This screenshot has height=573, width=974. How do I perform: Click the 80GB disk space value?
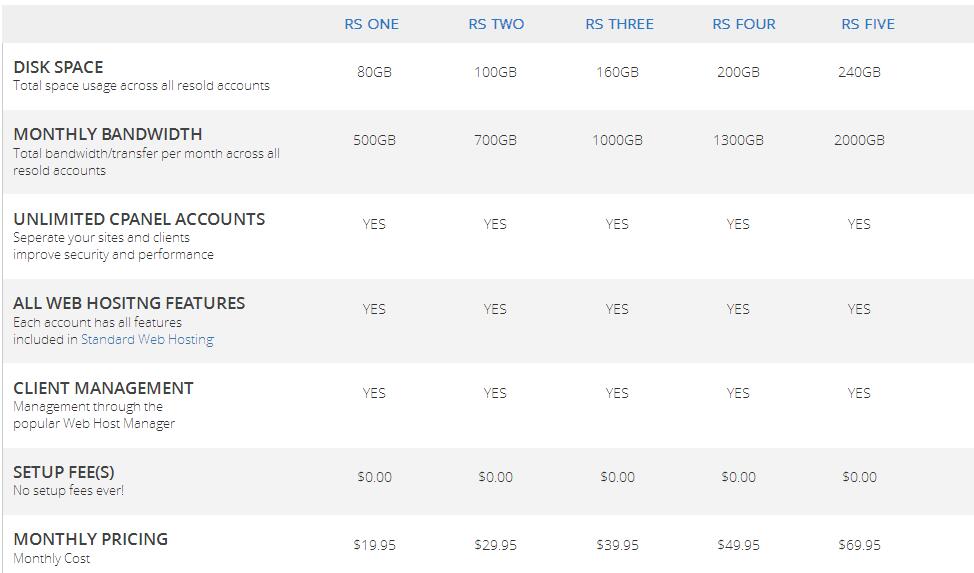click(x=374, y=72)
